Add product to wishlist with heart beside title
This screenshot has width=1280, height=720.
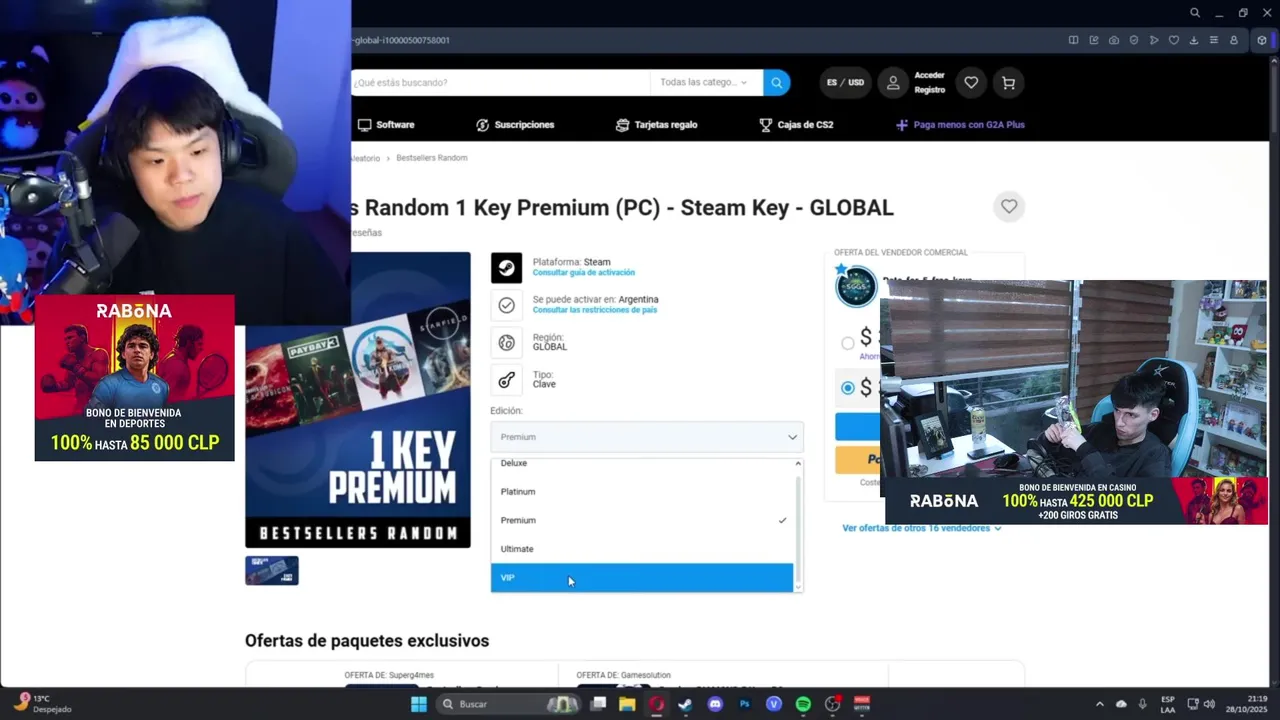(x=1009, y=206)
